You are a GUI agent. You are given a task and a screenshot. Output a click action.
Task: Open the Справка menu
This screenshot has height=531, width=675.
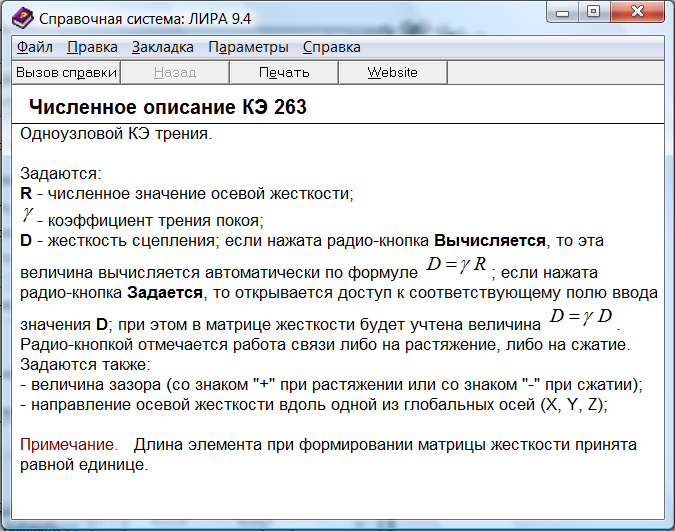click(x=331, y=47)
